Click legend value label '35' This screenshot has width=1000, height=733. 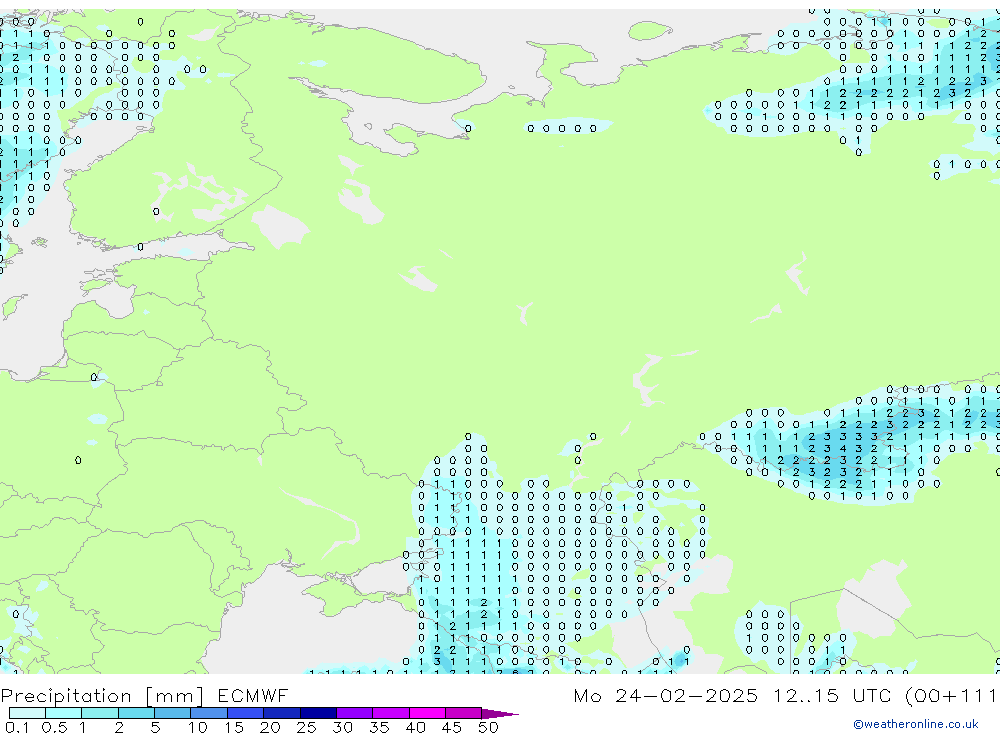tap(379, 727)
